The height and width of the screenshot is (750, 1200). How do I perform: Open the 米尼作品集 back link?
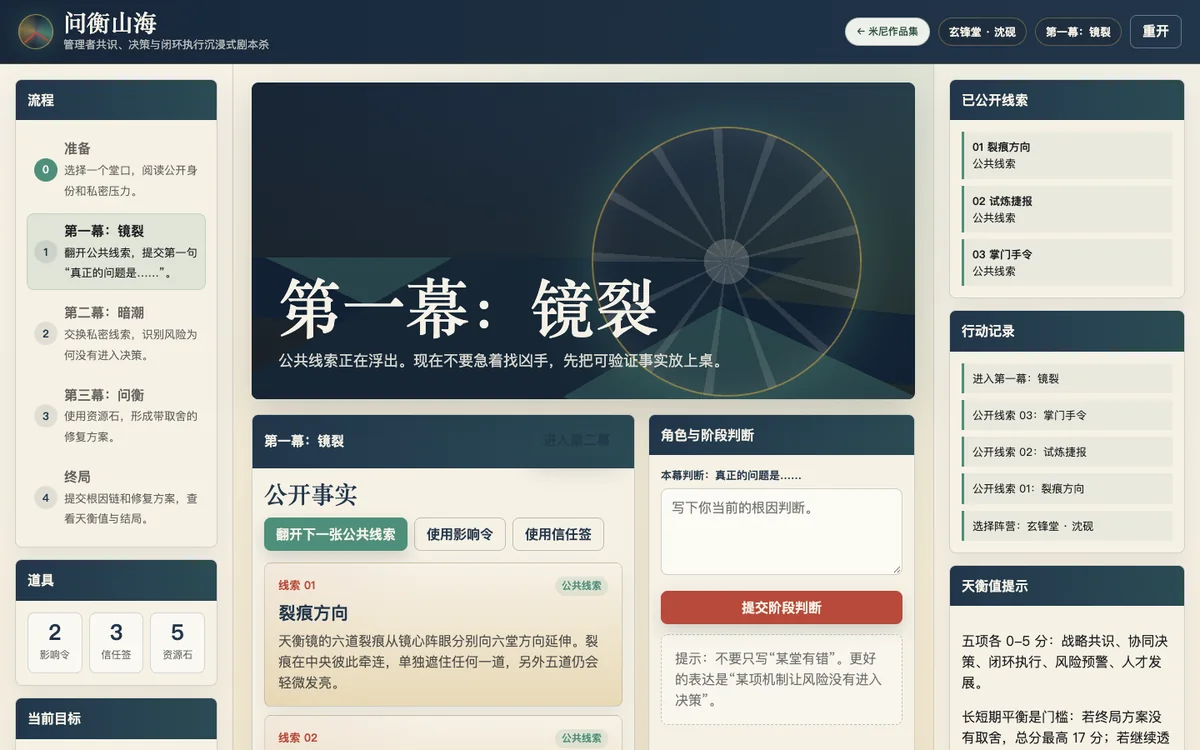(887, 32)
